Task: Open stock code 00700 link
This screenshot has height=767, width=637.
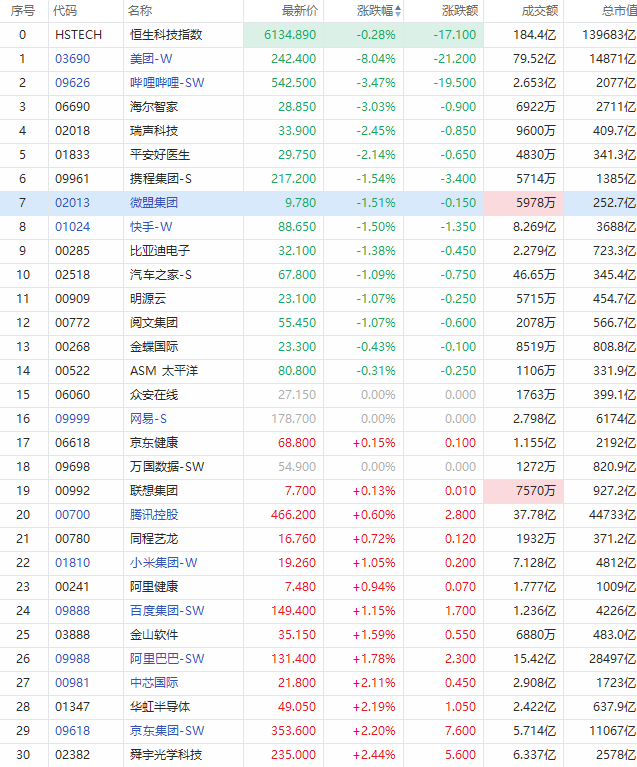Action: [x=72, y=515]
